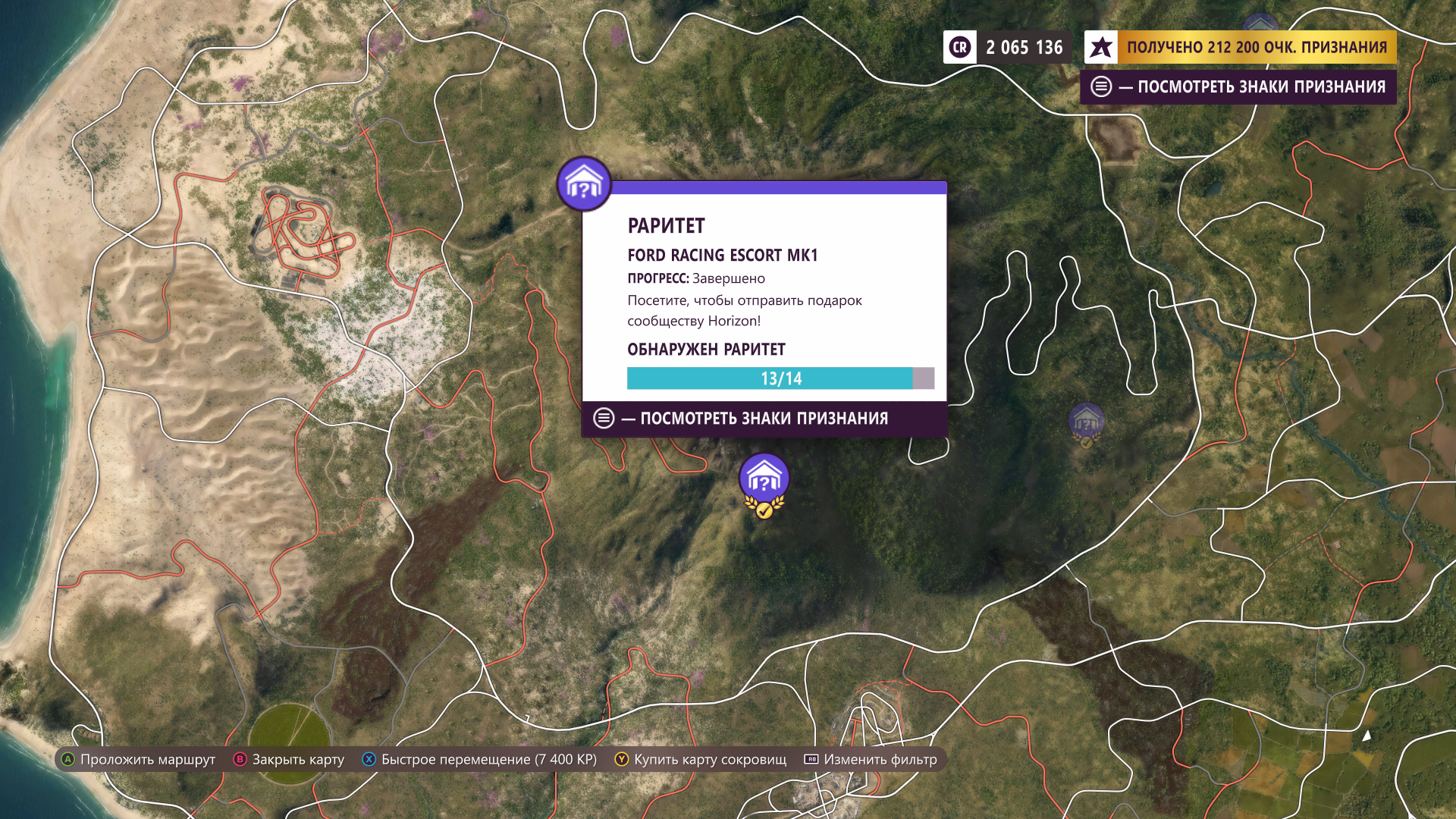Choose Проложить маршрут
1456x819 pixels.
[148, 759]
